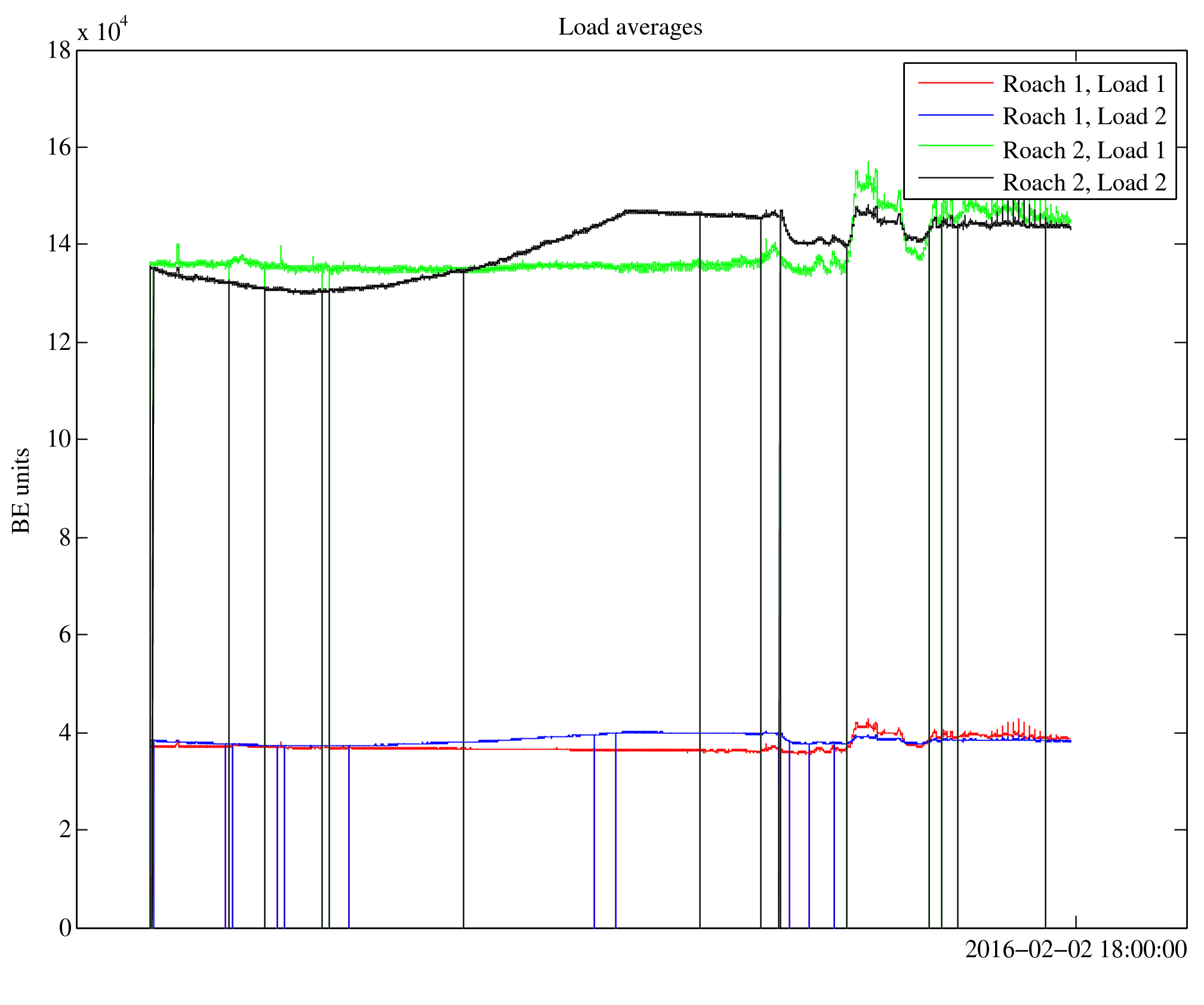Click the red line sample in legend
The image size is (1204, 1005).
click(x=955, y=82)
